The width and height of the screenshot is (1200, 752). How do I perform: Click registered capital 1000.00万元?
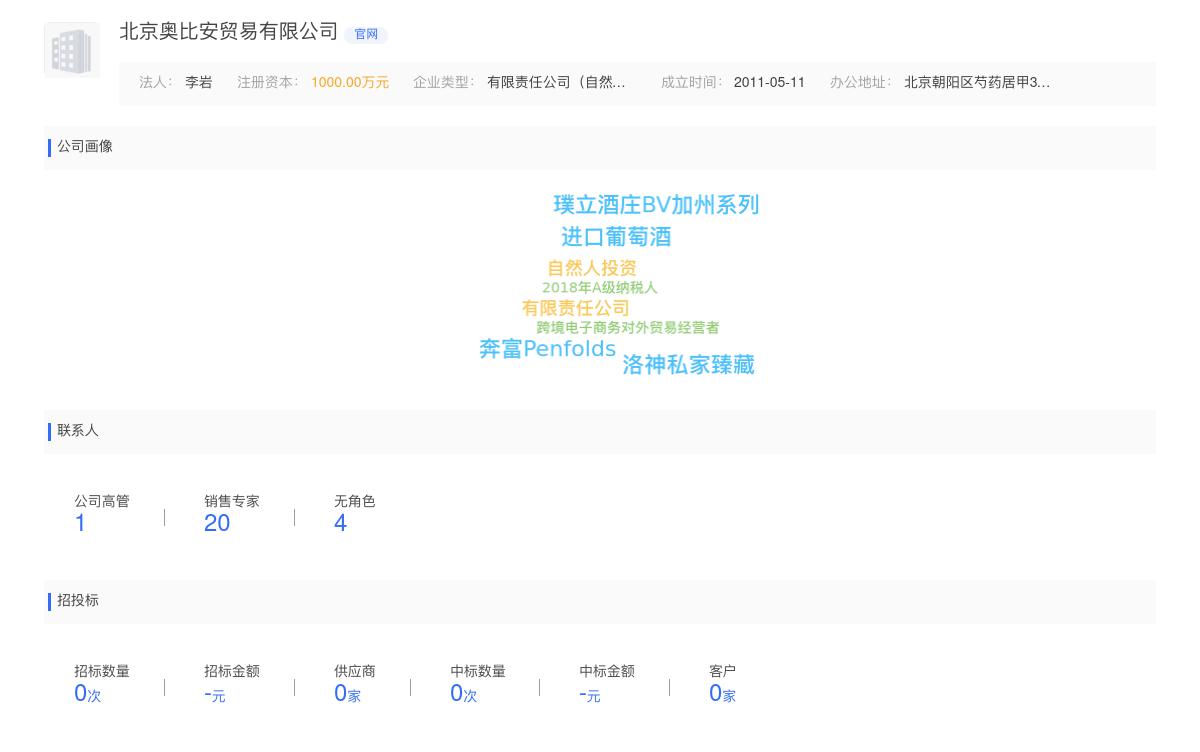point(350,83)
